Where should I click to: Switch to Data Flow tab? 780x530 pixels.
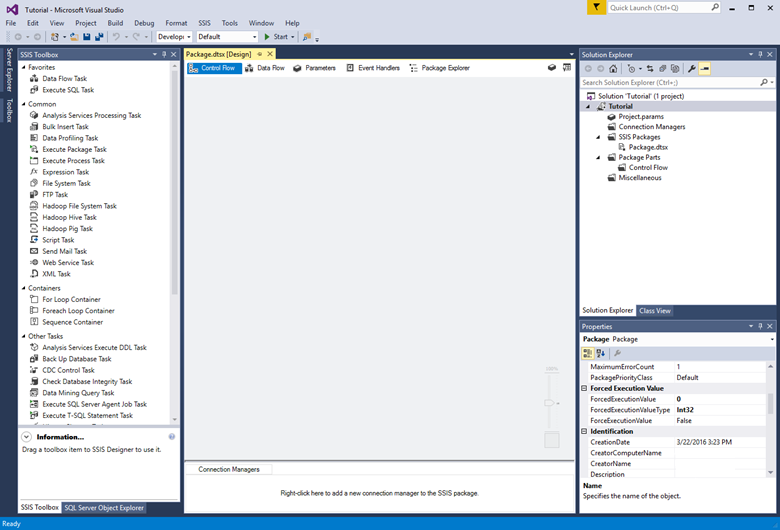click(265, 68)
